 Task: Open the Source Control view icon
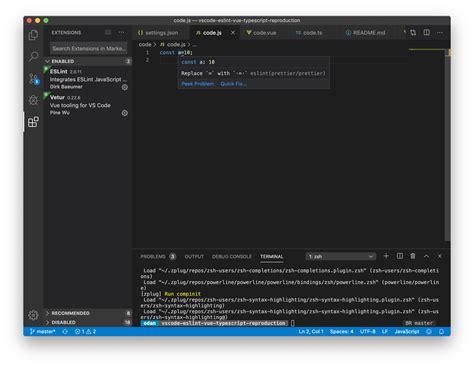[33, 79]
